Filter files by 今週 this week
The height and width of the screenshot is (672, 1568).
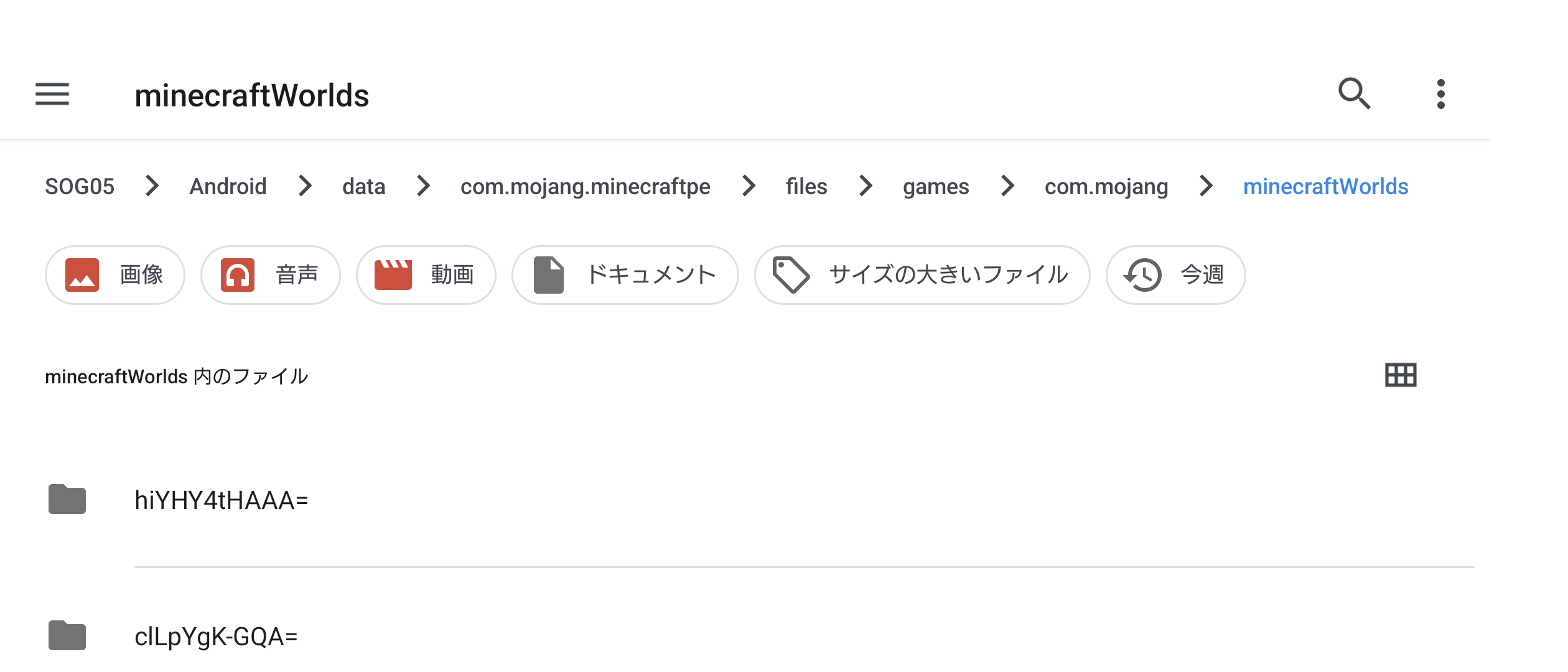pyautogui.click(x=1175, y=275)
